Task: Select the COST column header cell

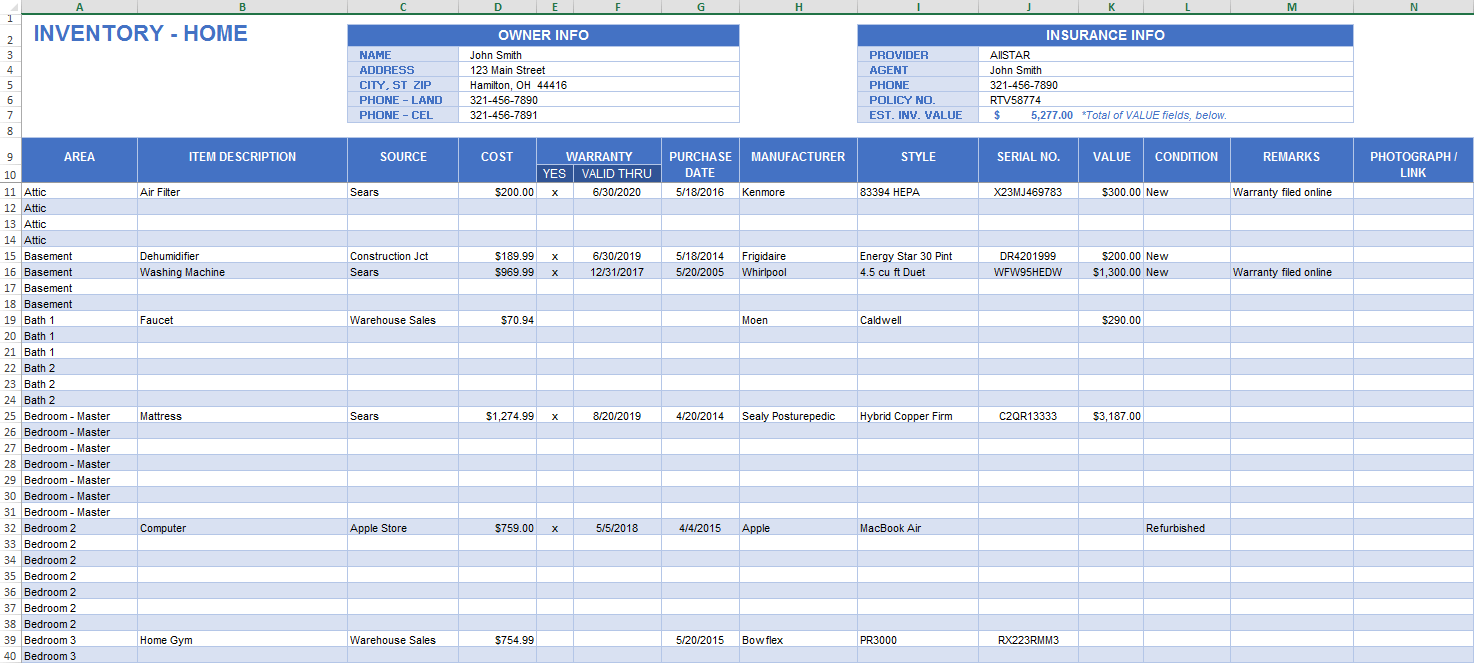Action: (496, 157)
